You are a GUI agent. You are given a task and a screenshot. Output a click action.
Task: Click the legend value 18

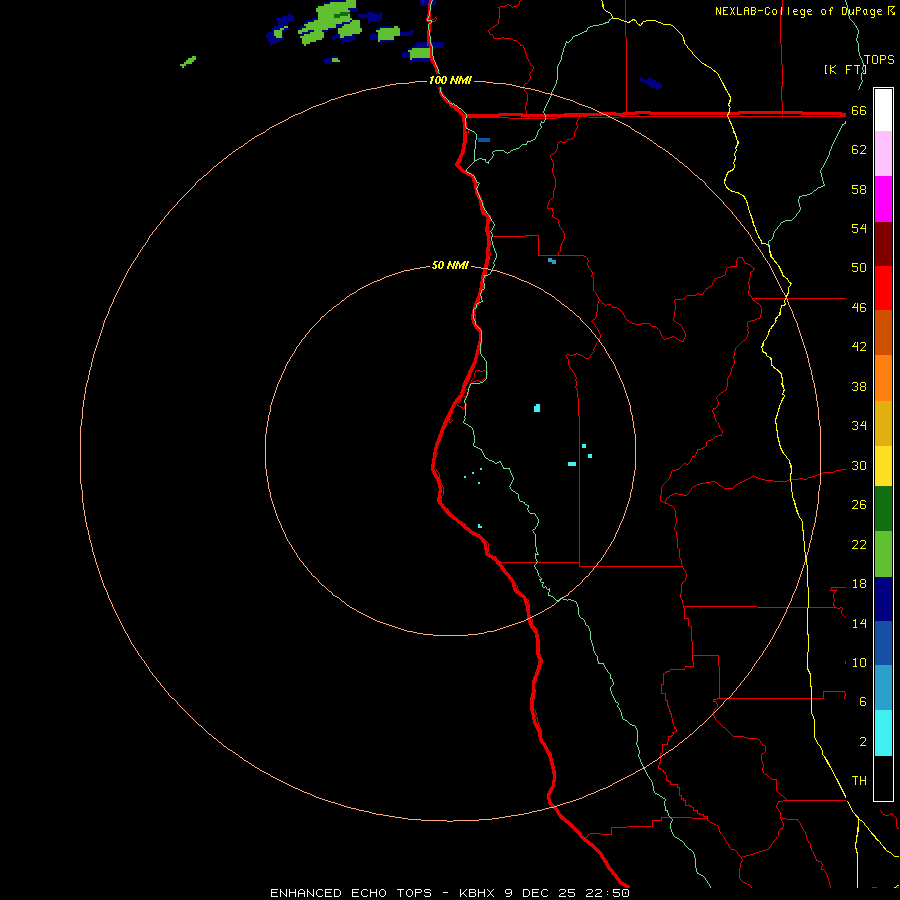click(x=859, y=584)
